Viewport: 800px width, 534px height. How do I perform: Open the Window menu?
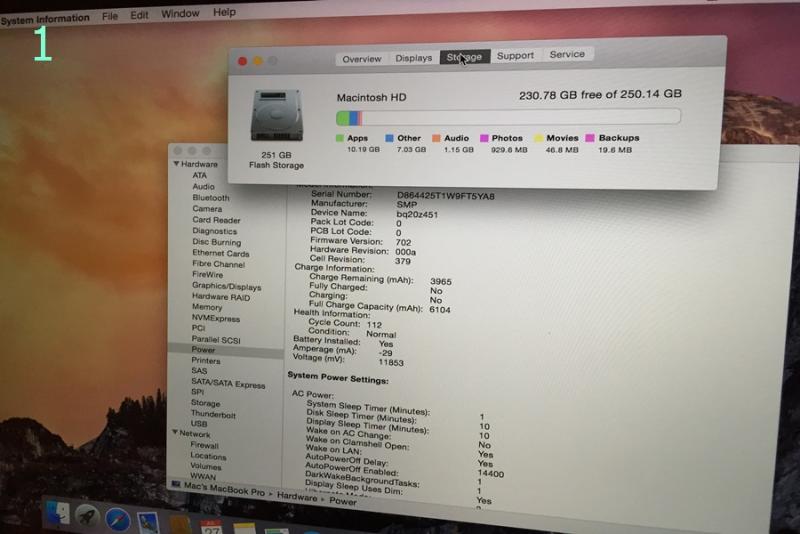pyautogui.click(x=180, y=13)
